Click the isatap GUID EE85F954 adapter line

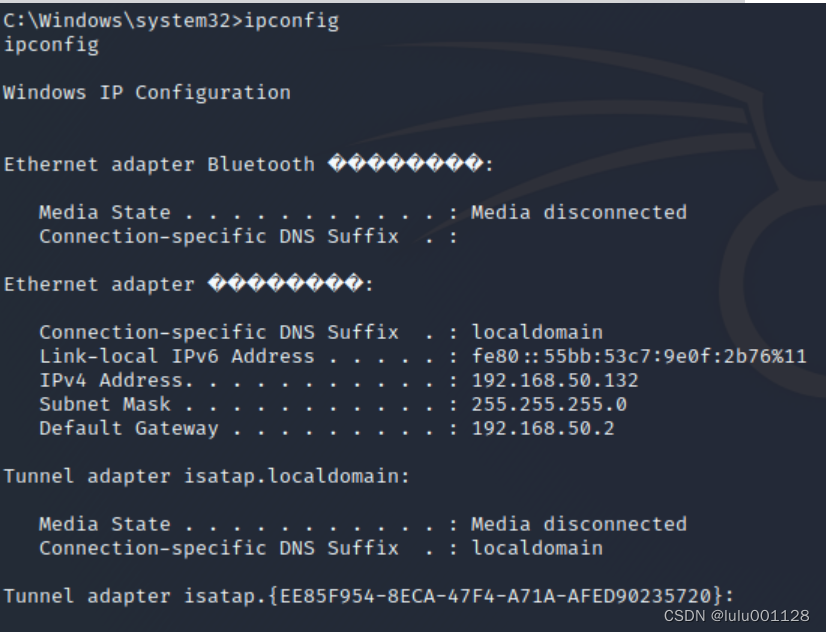(x=369, y=597)
